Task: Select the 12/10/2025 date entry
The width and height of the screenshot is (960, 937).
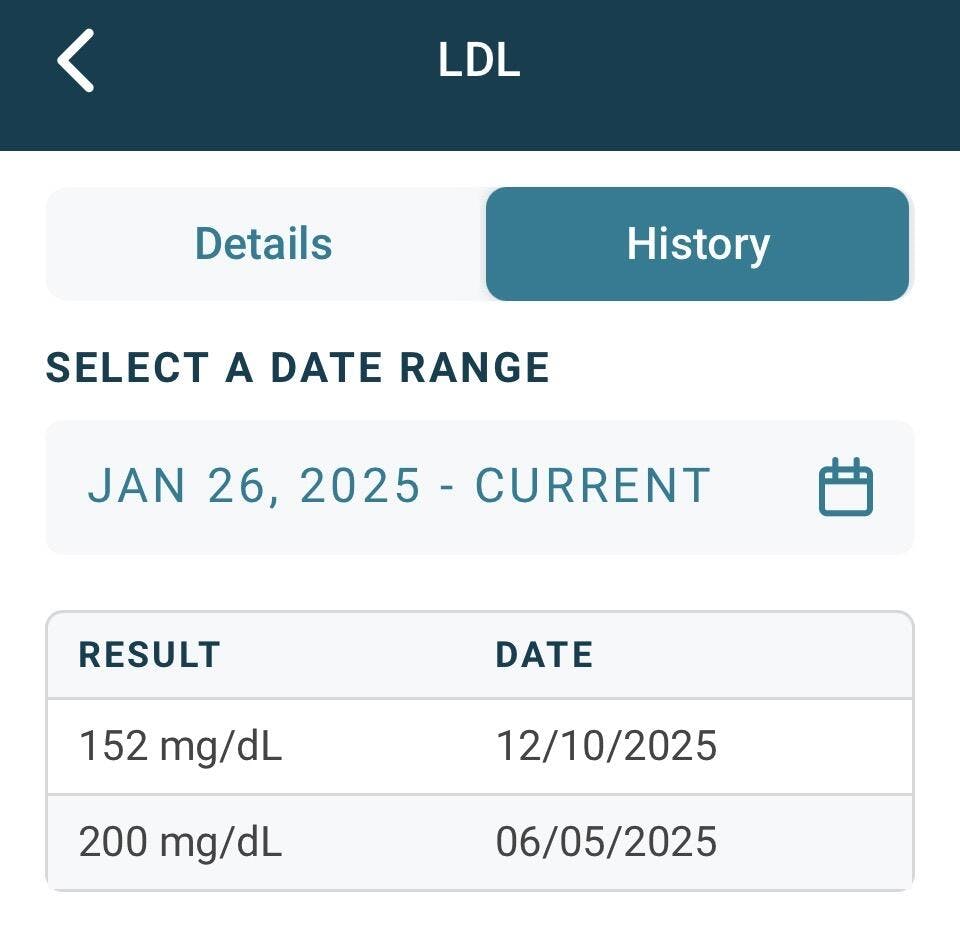Action: pyautogui.click(x=606, y=746)
